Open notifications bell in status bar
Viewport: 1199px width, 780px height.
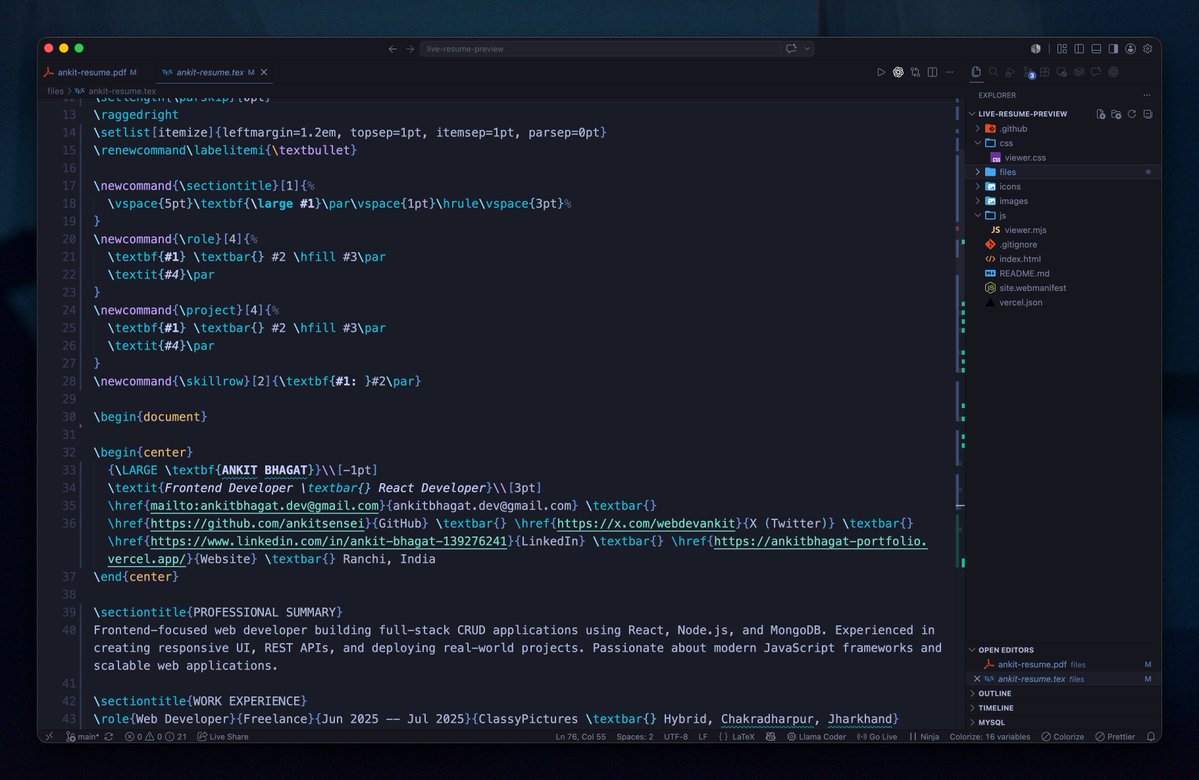pyautogui.click(x=1151, y=736)
